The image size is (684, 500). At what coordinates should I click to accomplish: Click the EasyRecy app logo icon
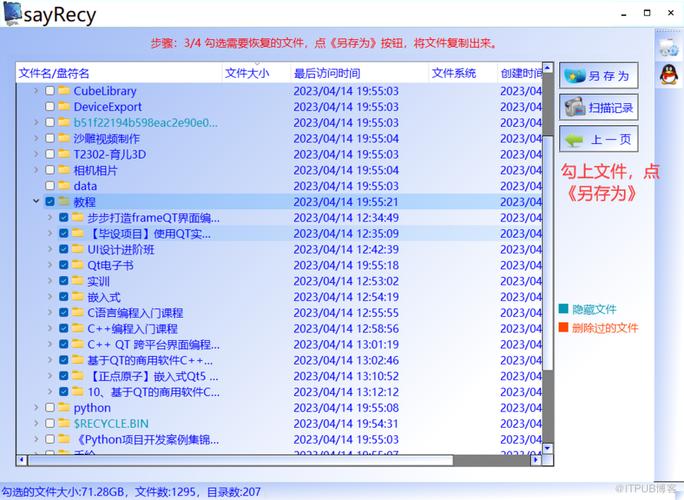pyautogui.click(x=13, y=14)
